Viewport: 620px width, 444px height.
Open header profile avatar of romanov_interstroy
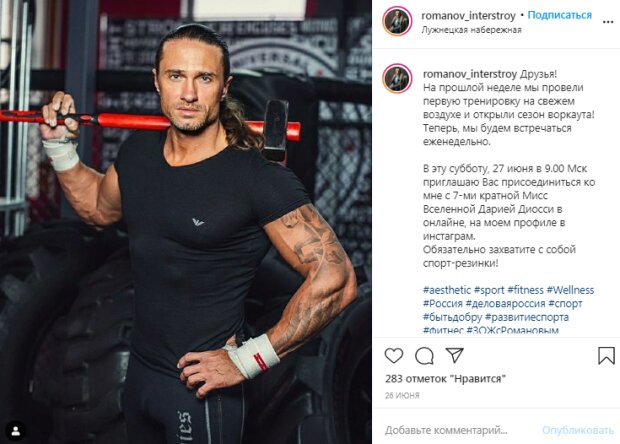397,21
